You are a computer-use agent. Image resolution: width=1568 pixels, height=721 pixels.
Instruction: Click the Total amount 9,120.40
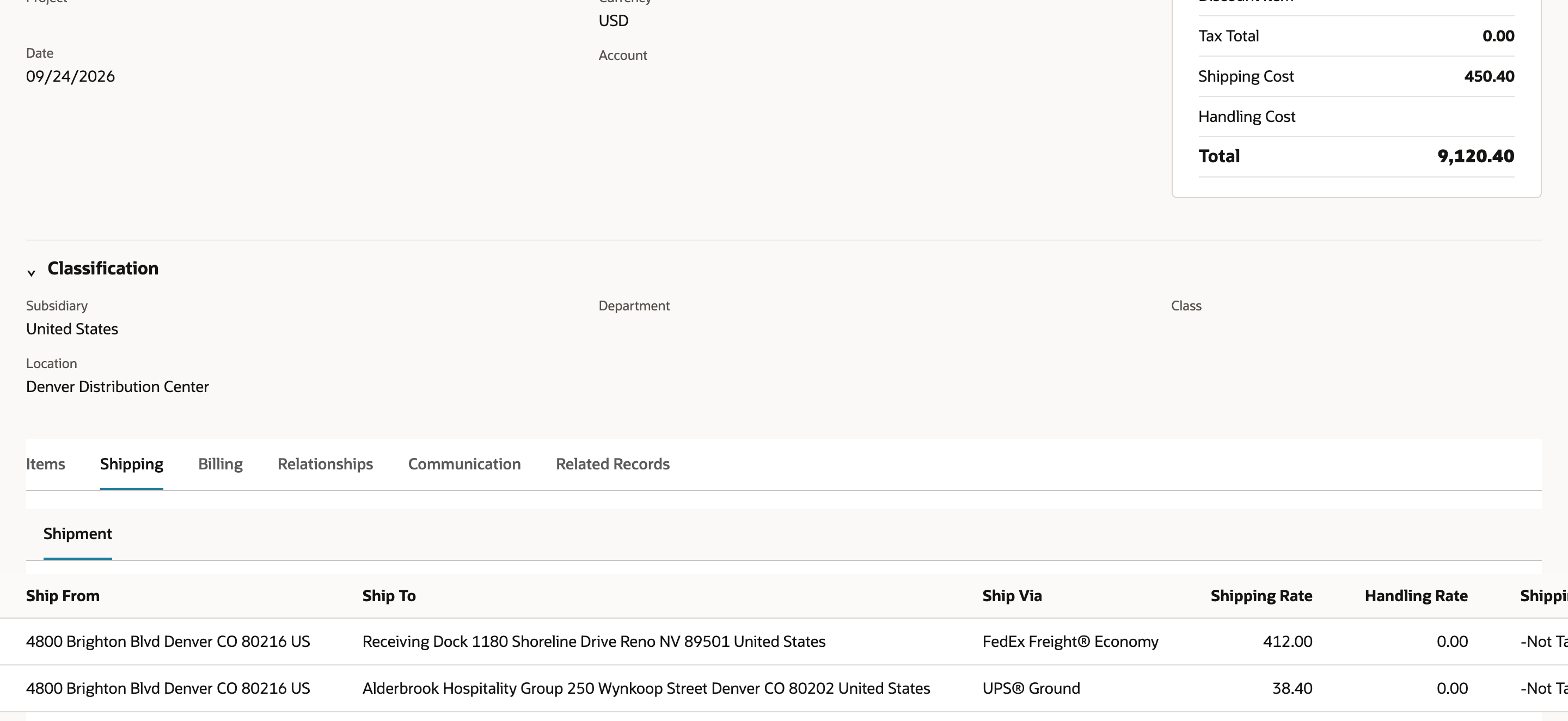point(1475,156)
